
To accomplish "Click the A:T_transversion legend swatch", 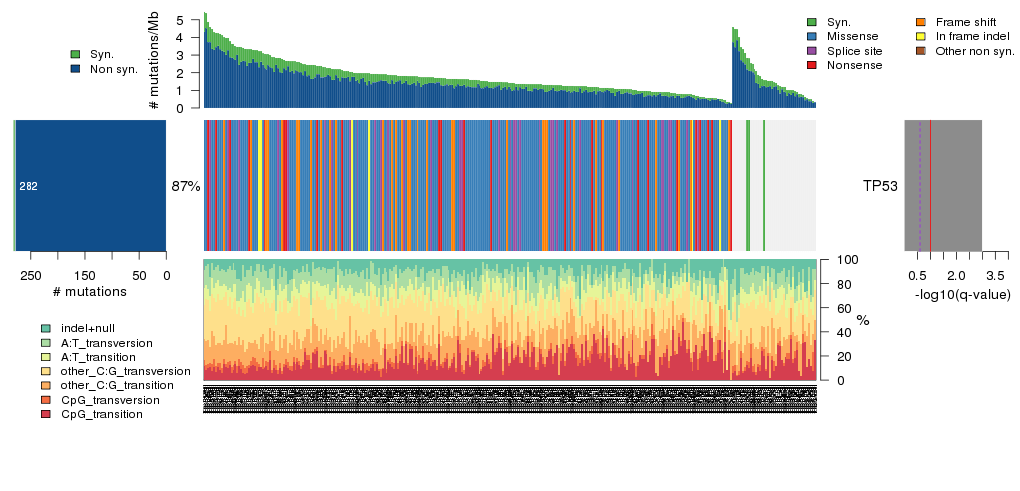I will pyautogui.click(x=46, y=342).
